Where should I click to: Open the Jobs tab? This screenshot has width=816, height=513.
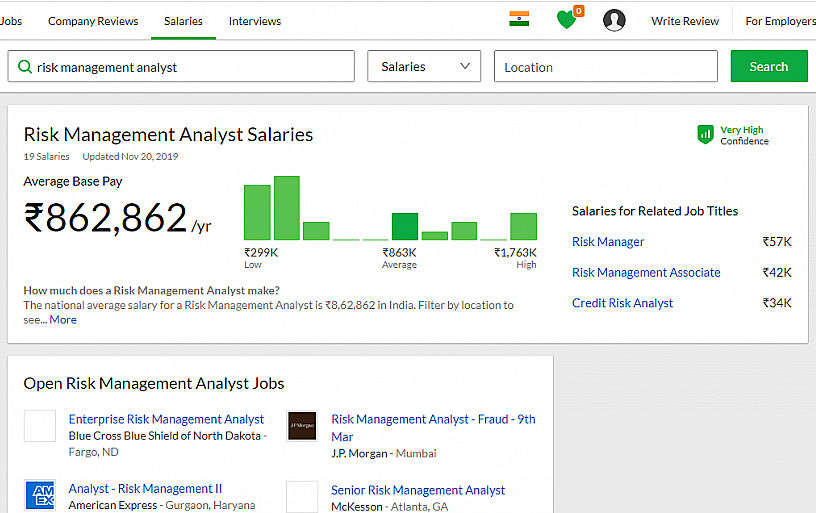coord(11,21)
